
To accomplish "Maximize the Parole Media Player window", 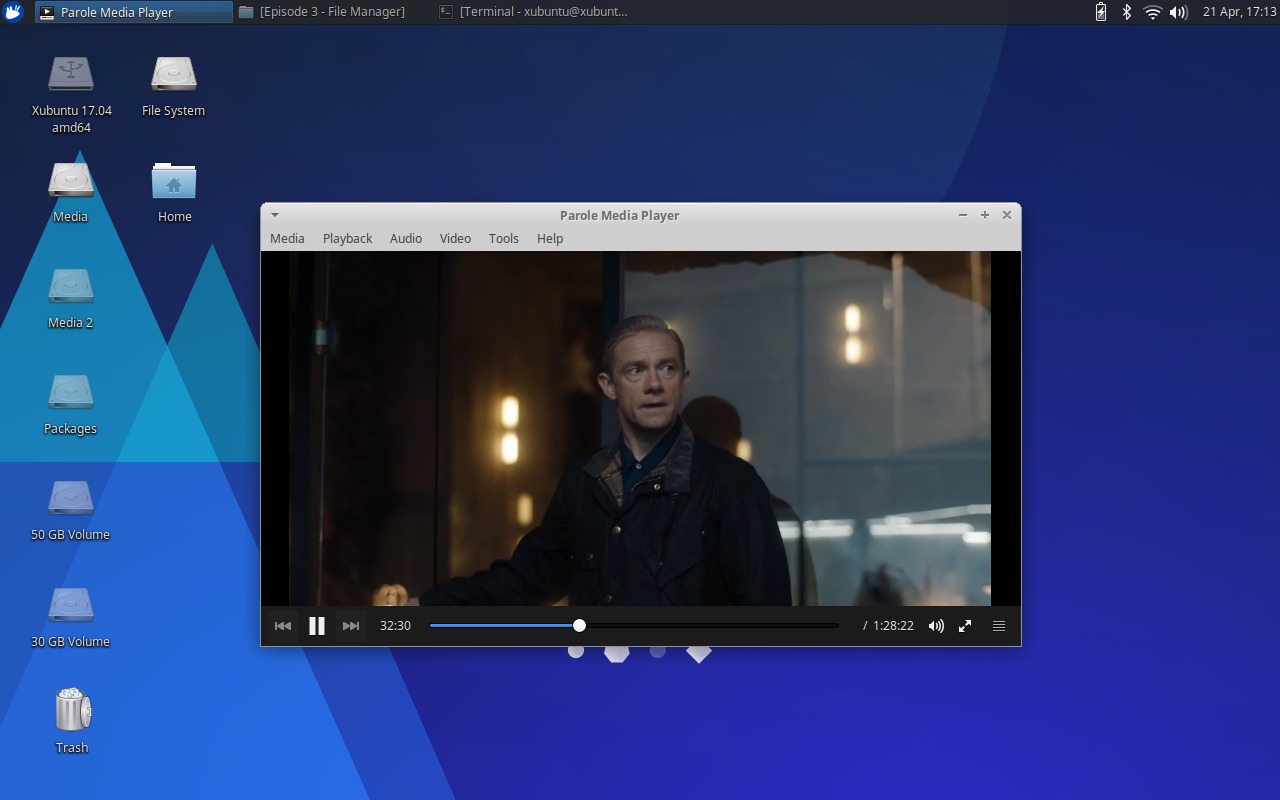I will pos(985,215).
